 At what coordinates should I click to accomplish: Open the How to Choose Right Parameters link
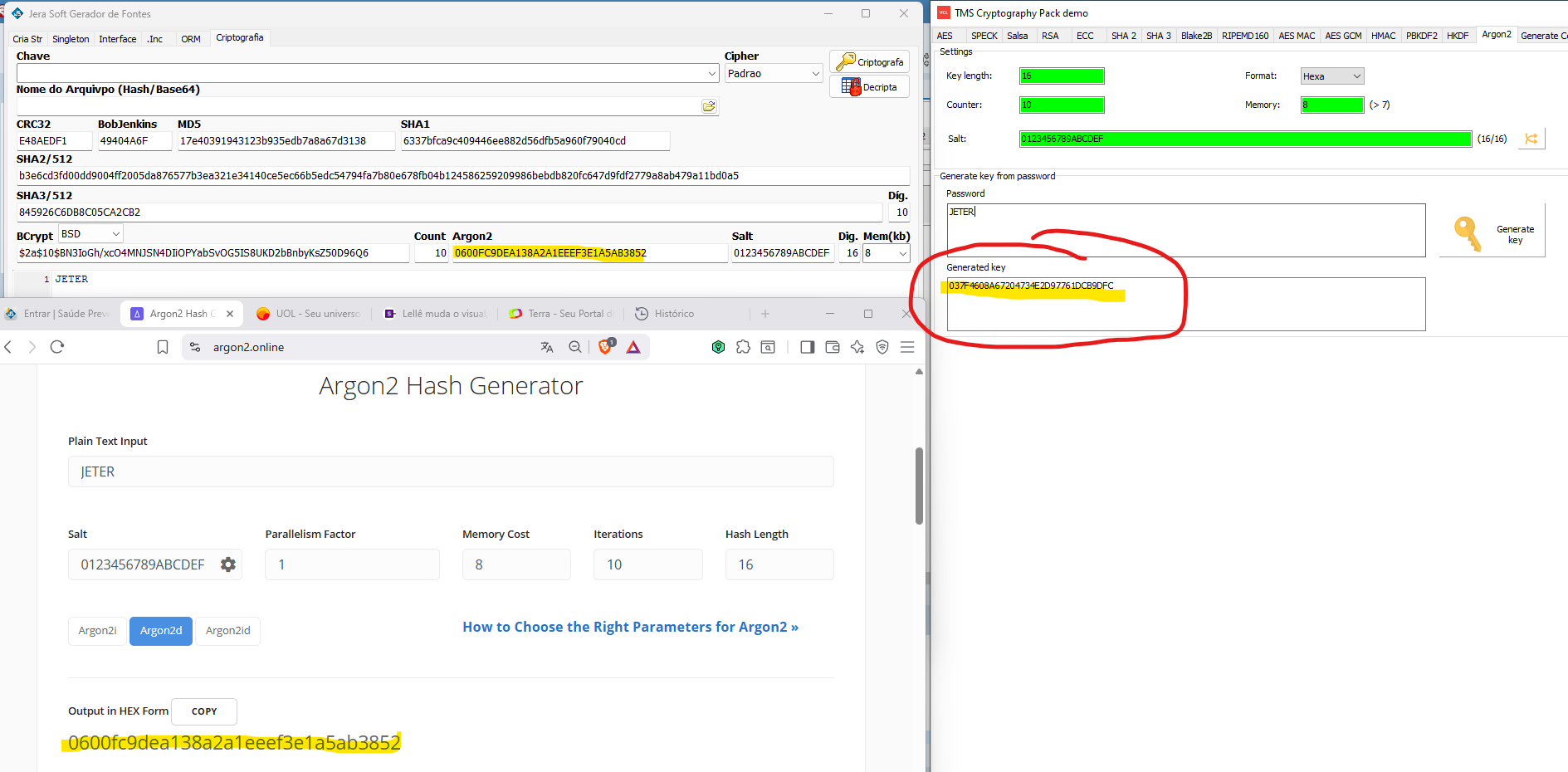click(630, 627)
